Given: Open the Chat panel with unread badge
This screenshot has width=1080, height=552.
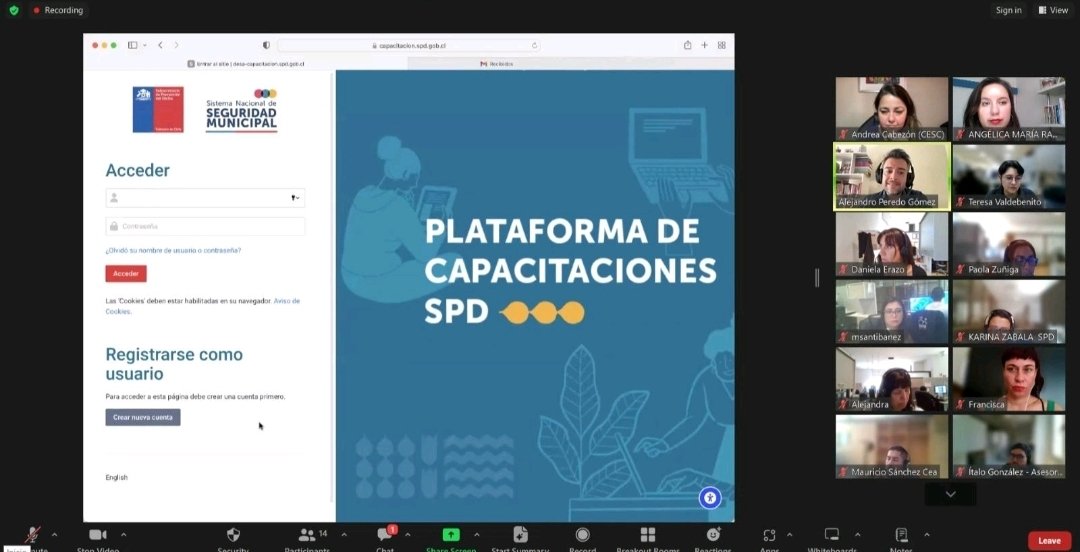Looking at the screenshot, I should 385,535.
